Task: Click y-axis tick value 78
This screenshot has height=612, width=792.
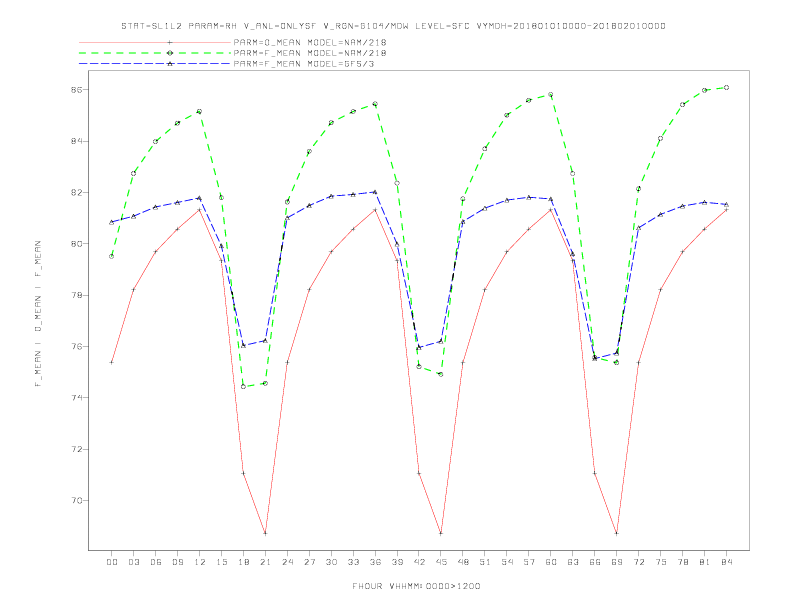Action: point(77,295)
